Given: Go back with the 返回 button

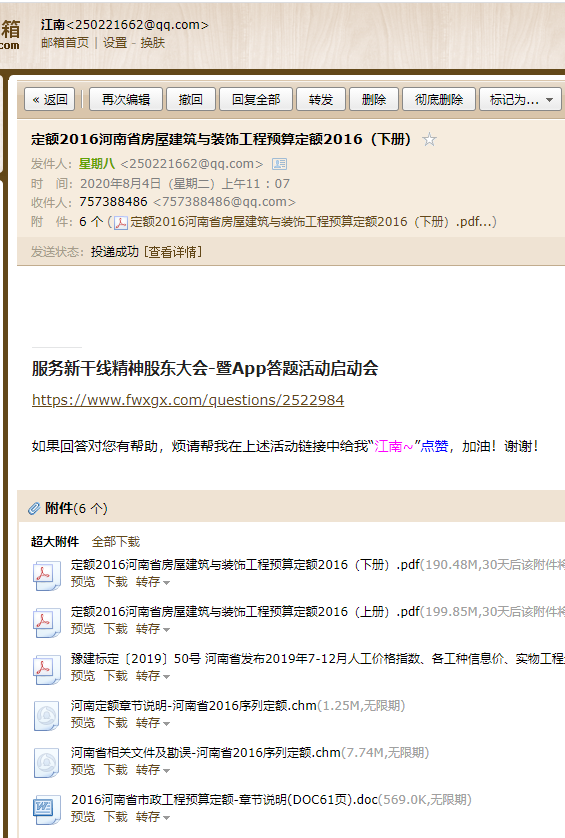Looking at the screenshot, I should [50, 99].
